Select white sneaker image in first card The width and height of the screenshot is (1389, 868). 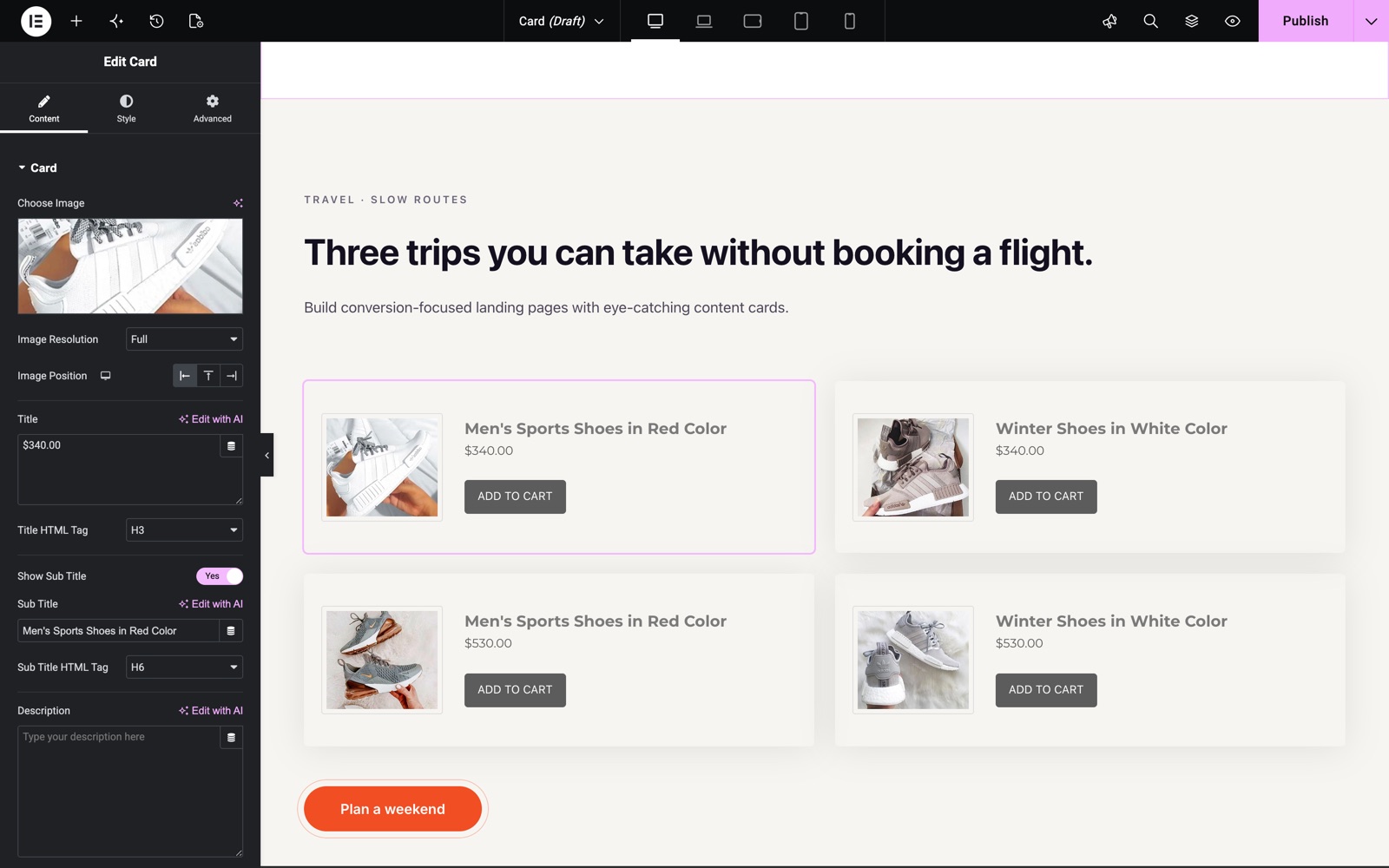(382, 467)
